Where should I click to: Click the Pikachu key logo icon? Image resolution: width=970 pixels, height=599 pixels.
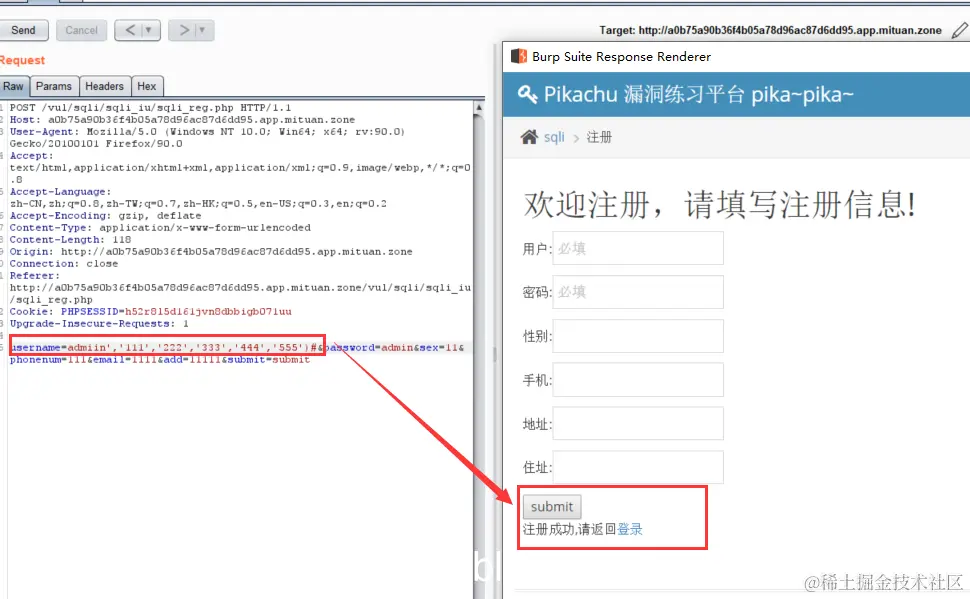tap(527, 94)
